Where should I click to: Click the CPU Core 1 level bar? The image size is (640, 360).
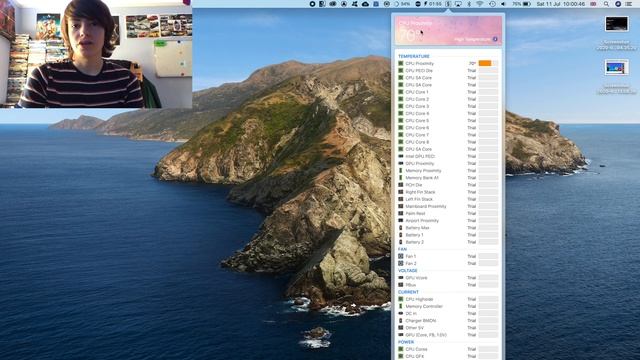pos(488,92)
